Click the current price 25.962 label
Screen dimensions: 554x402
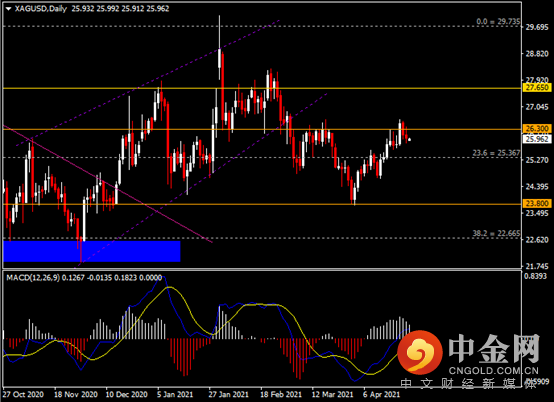537,139
